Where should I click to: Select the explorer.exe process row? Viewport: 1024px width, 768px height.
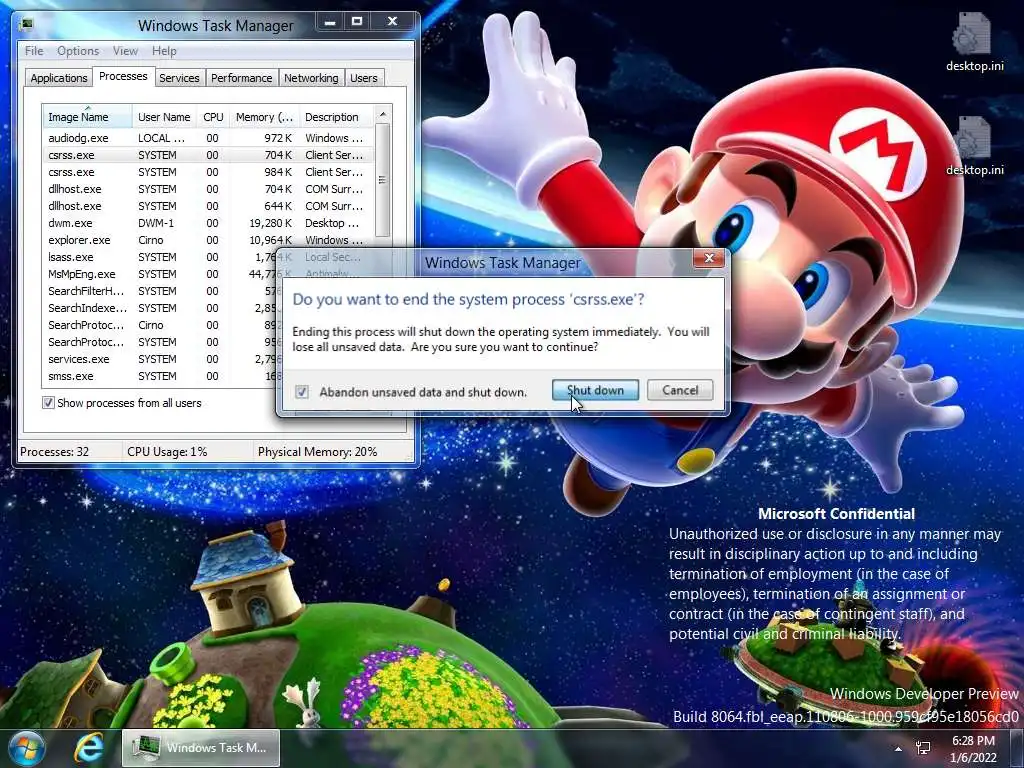pyautogui.click(x=208, y=240)
